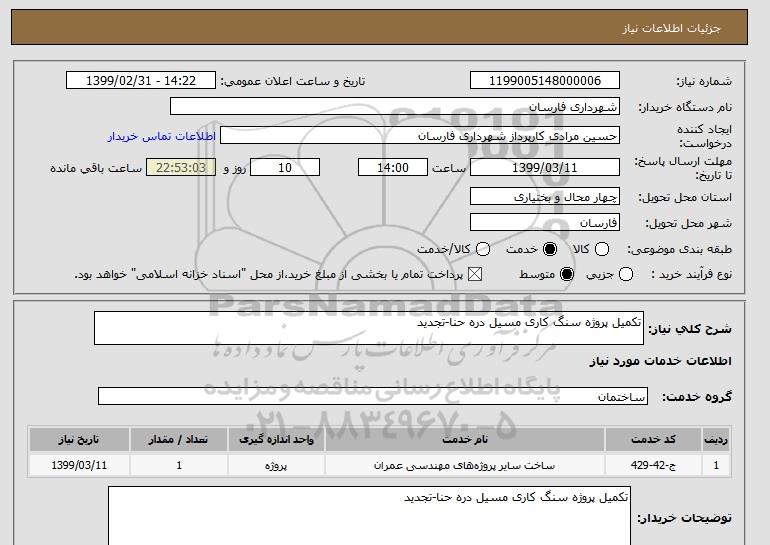Click the buyer name field شهرداری فارسان
This screenshot has width=770, height=545.
click(x=395, y=107)
